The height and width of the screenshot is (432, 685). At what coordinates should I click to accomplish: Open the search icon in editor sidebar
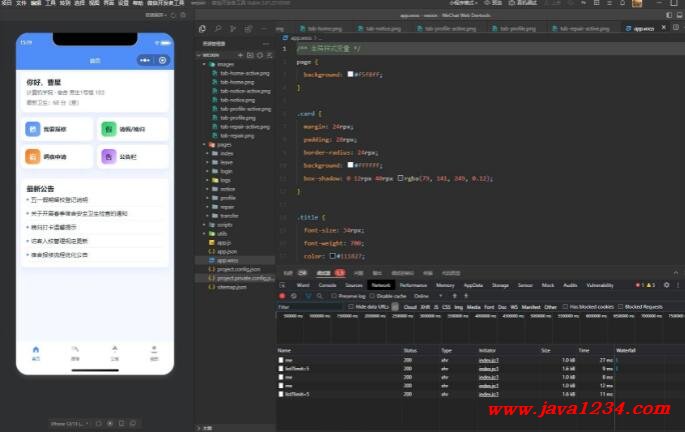pos(218,29)
